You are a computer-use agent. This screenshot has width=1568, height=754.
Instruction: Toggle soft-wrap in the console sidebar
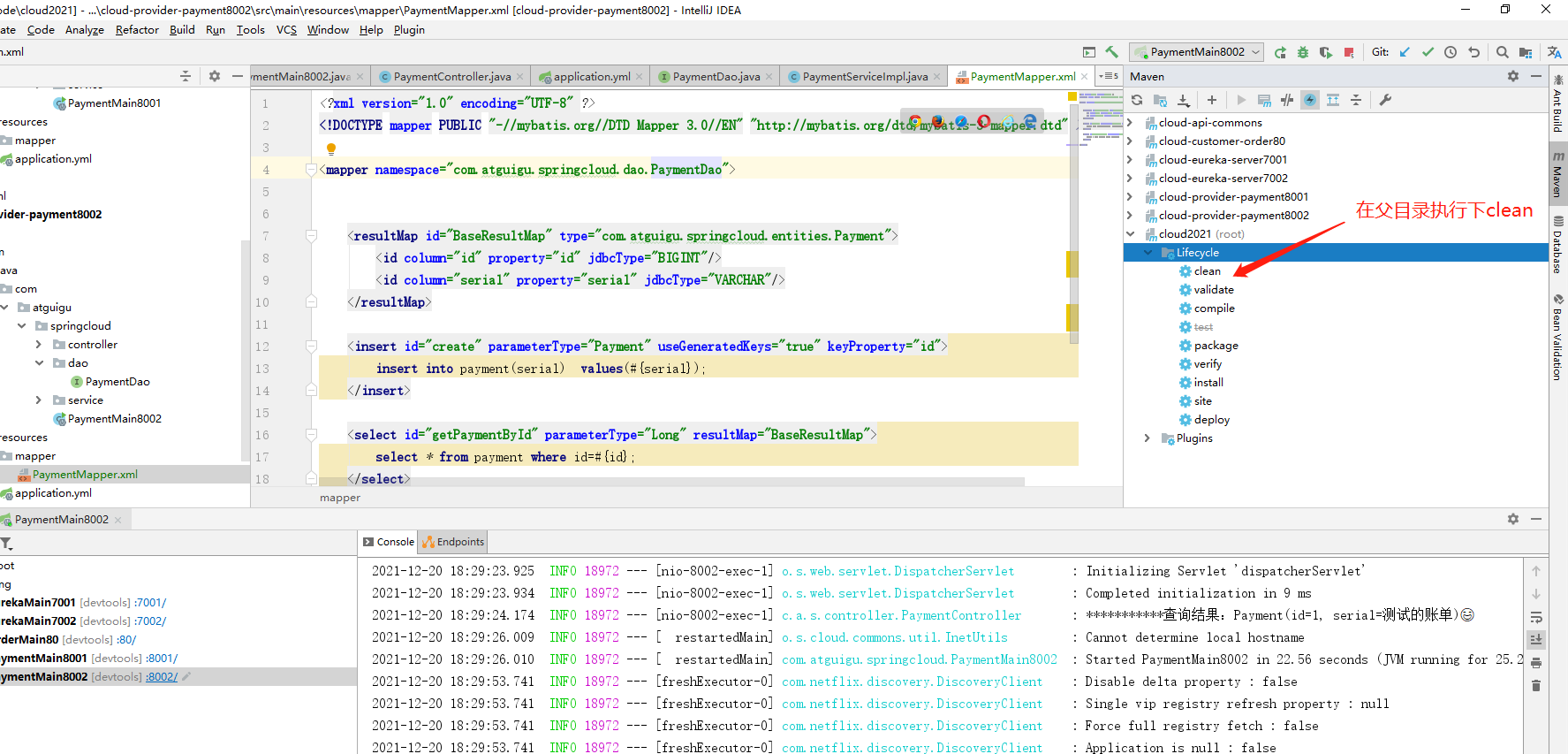click(x=1536, y=617)
